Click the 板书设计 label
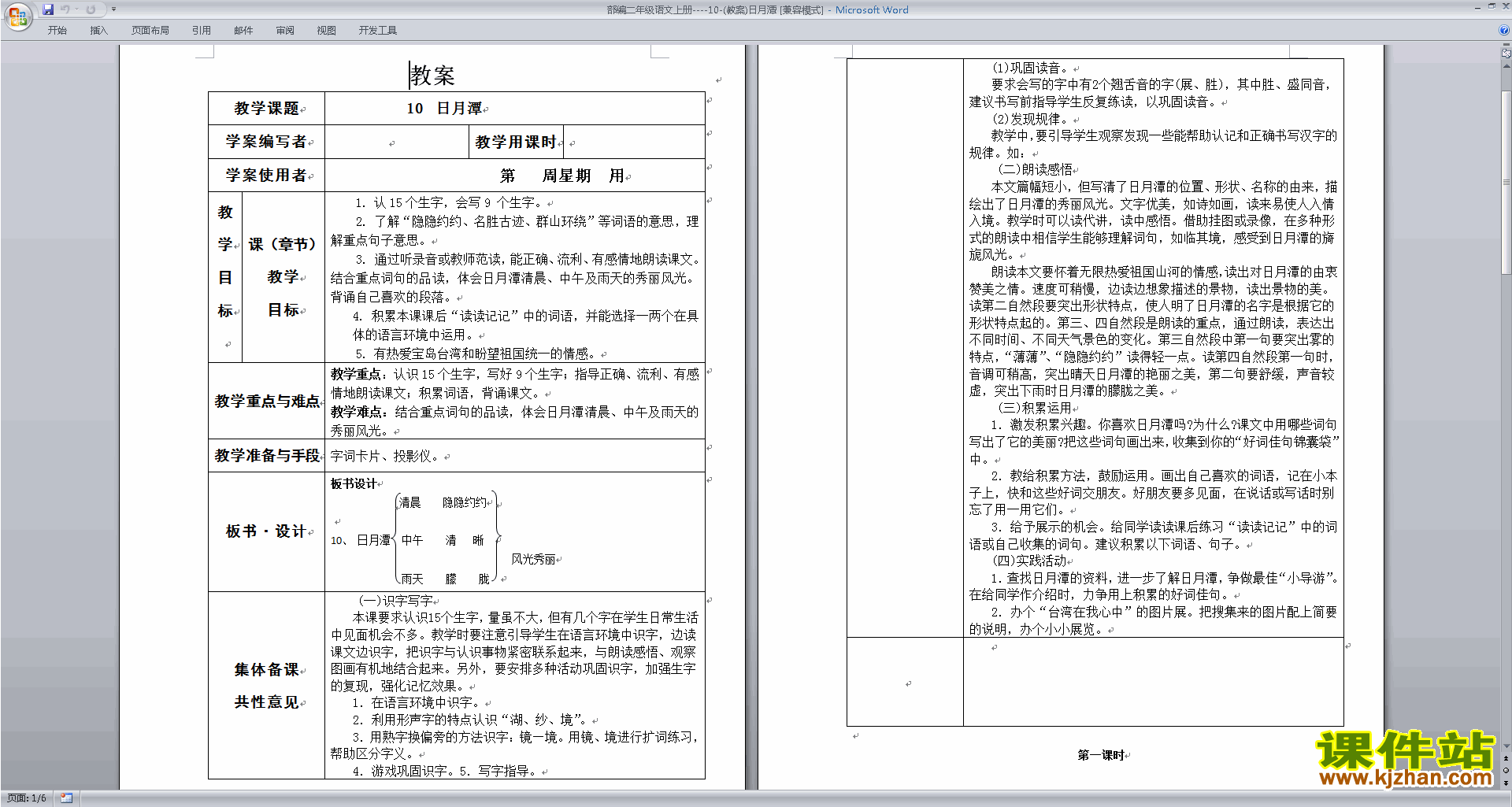1512x807 pixels. [354, 483]
